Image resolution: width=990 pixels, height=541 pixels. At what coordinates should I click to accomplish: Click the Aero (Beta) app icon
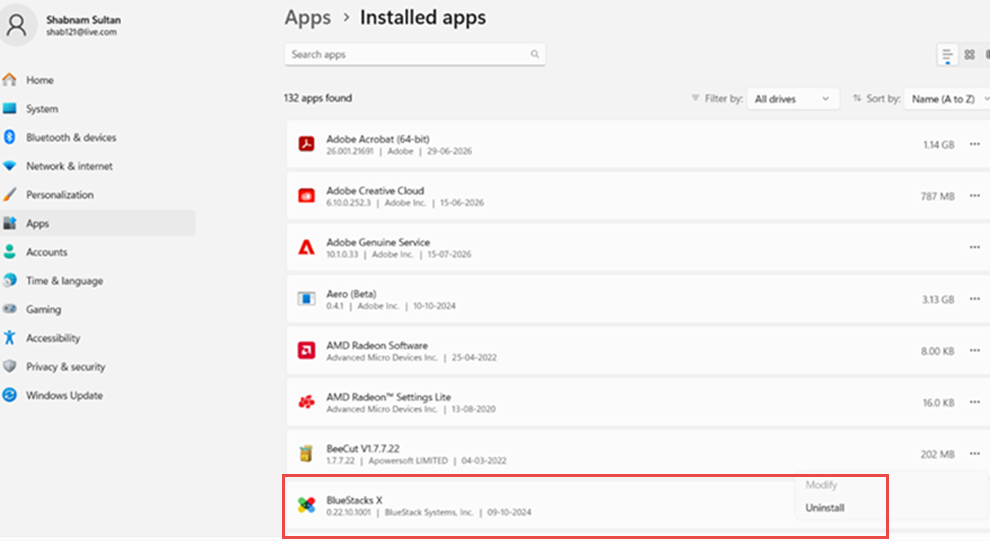coord(306,299)
